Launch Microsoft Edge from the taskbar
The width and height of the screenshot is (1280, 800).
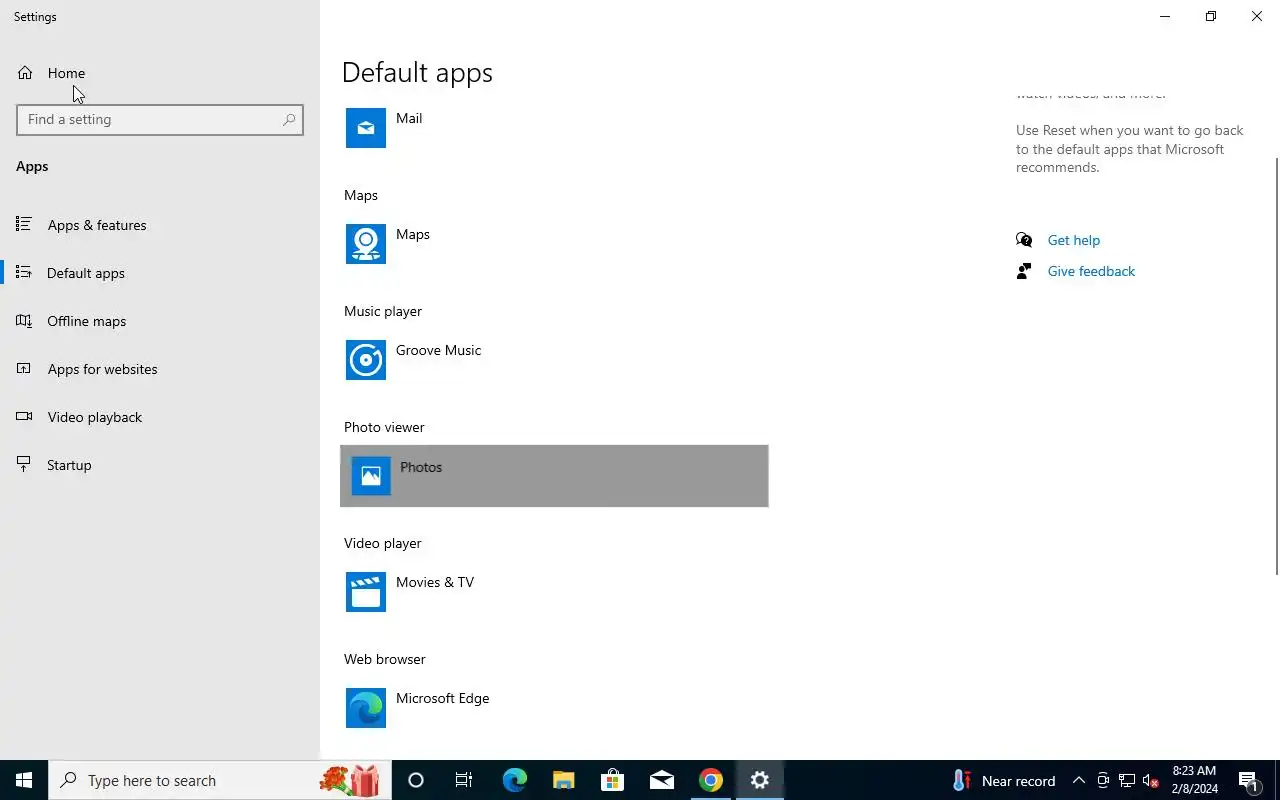(x=514, y=780)
